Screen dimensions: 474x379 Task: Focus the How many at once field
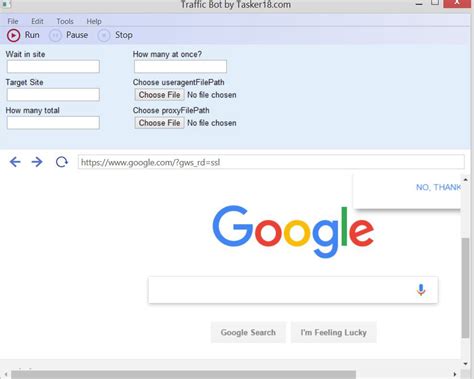180,67
